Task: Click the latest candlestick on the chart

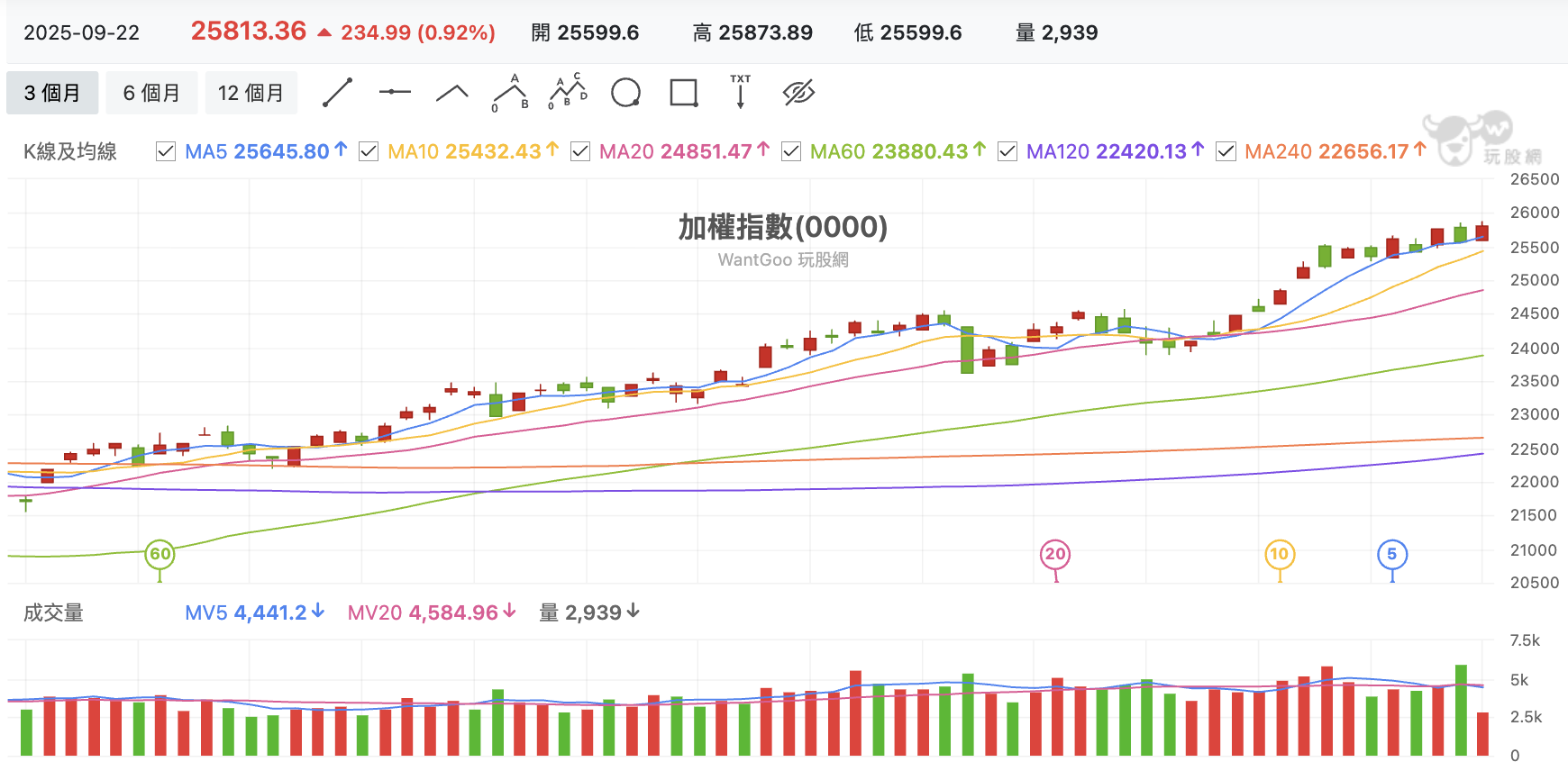Action: pyautogui.click(x=1481, y=232)
